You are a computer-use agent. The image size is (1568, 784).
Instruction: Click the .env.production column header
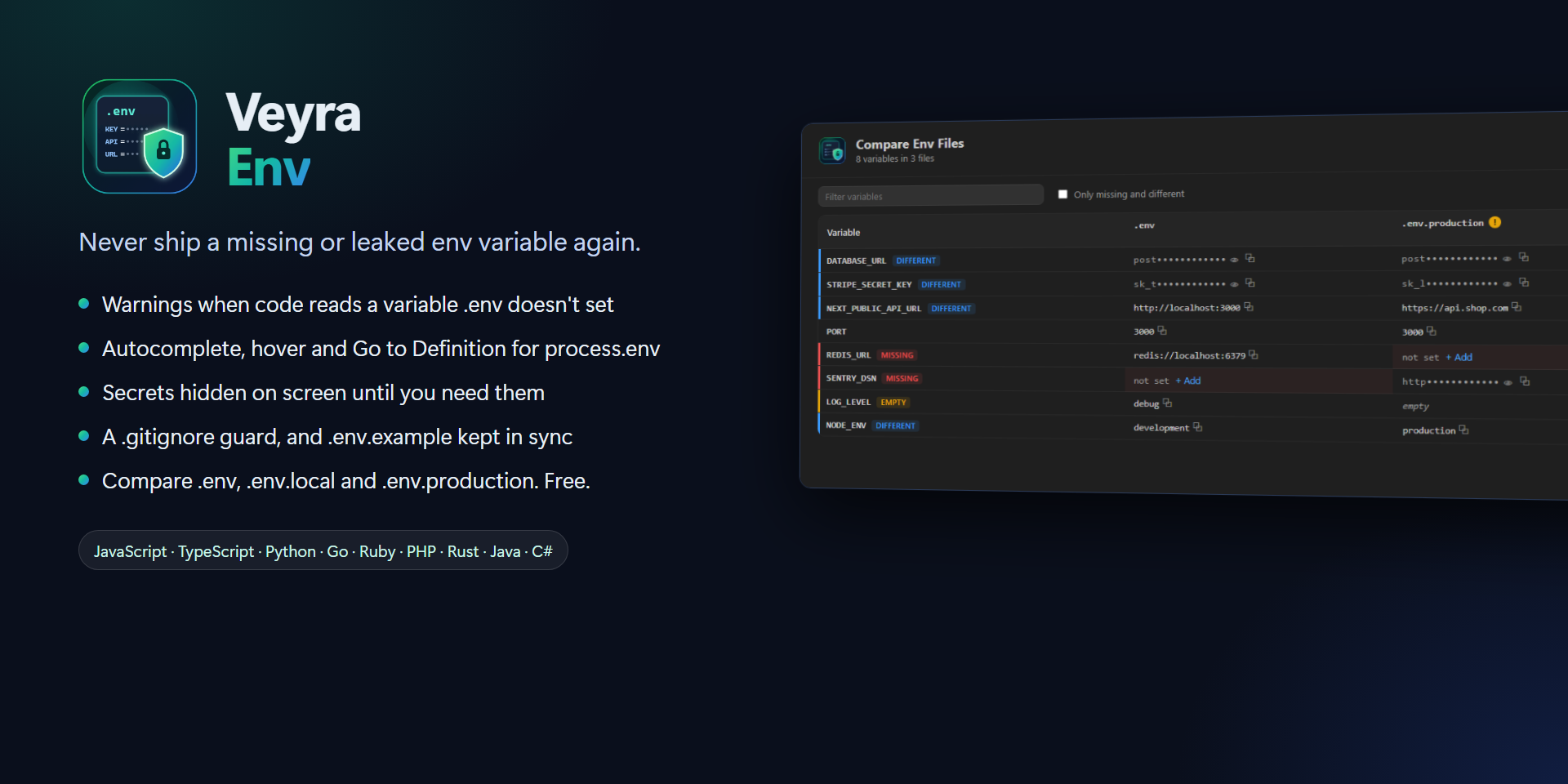pos(1443,223)
